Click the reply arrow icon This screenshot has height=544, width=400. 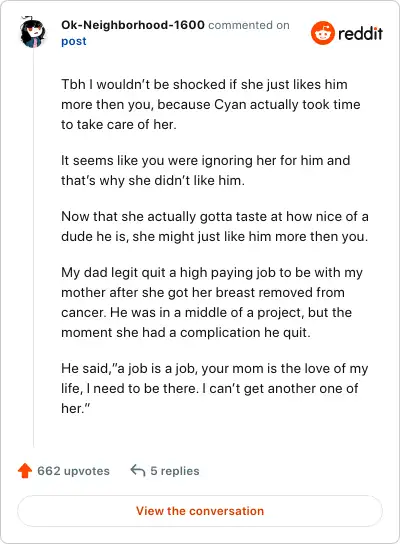coord(138,470)
